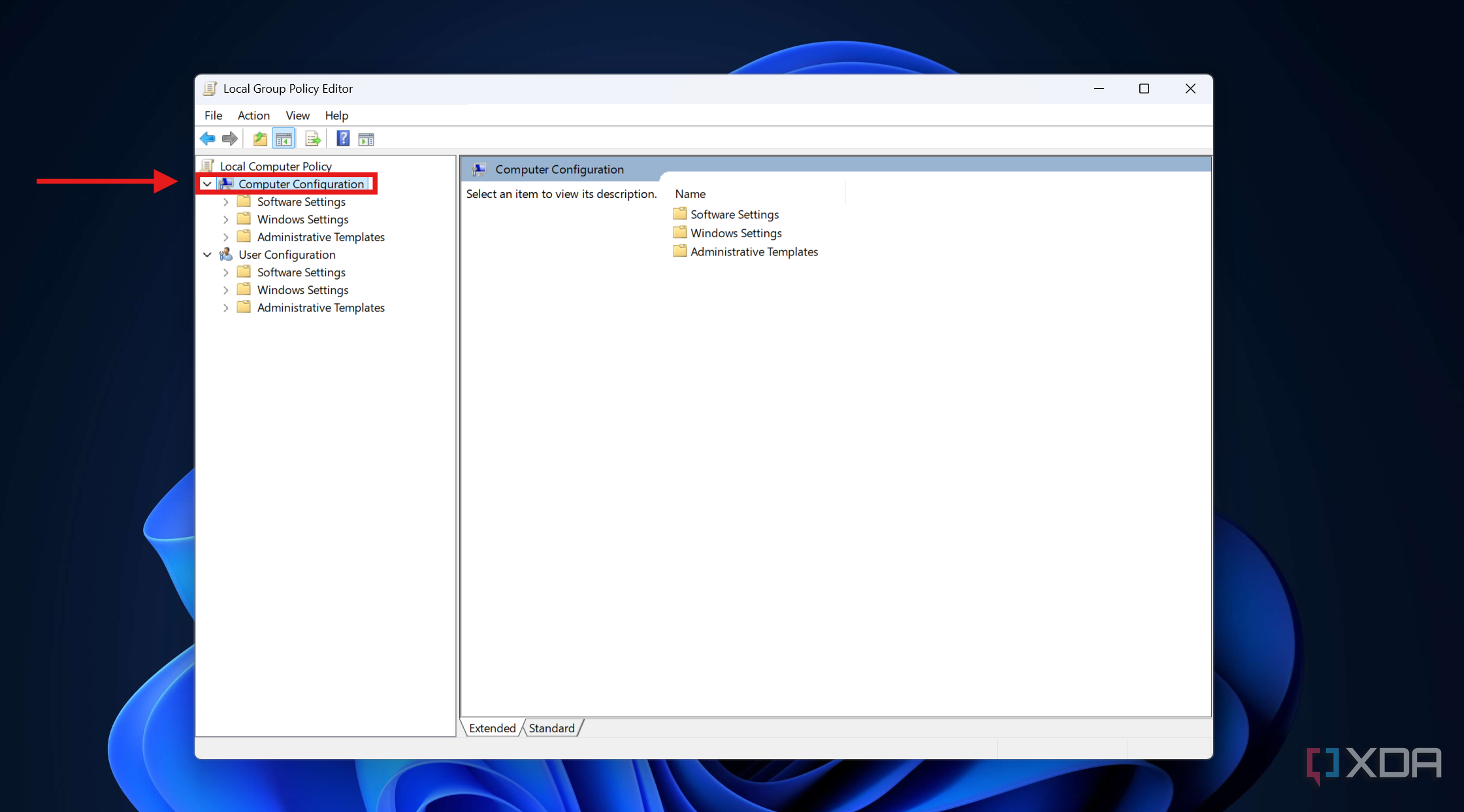Expand Windows Settings under Computer Configuration
This screenshot has height=812, width=1464.
click(x=226, y=219)
